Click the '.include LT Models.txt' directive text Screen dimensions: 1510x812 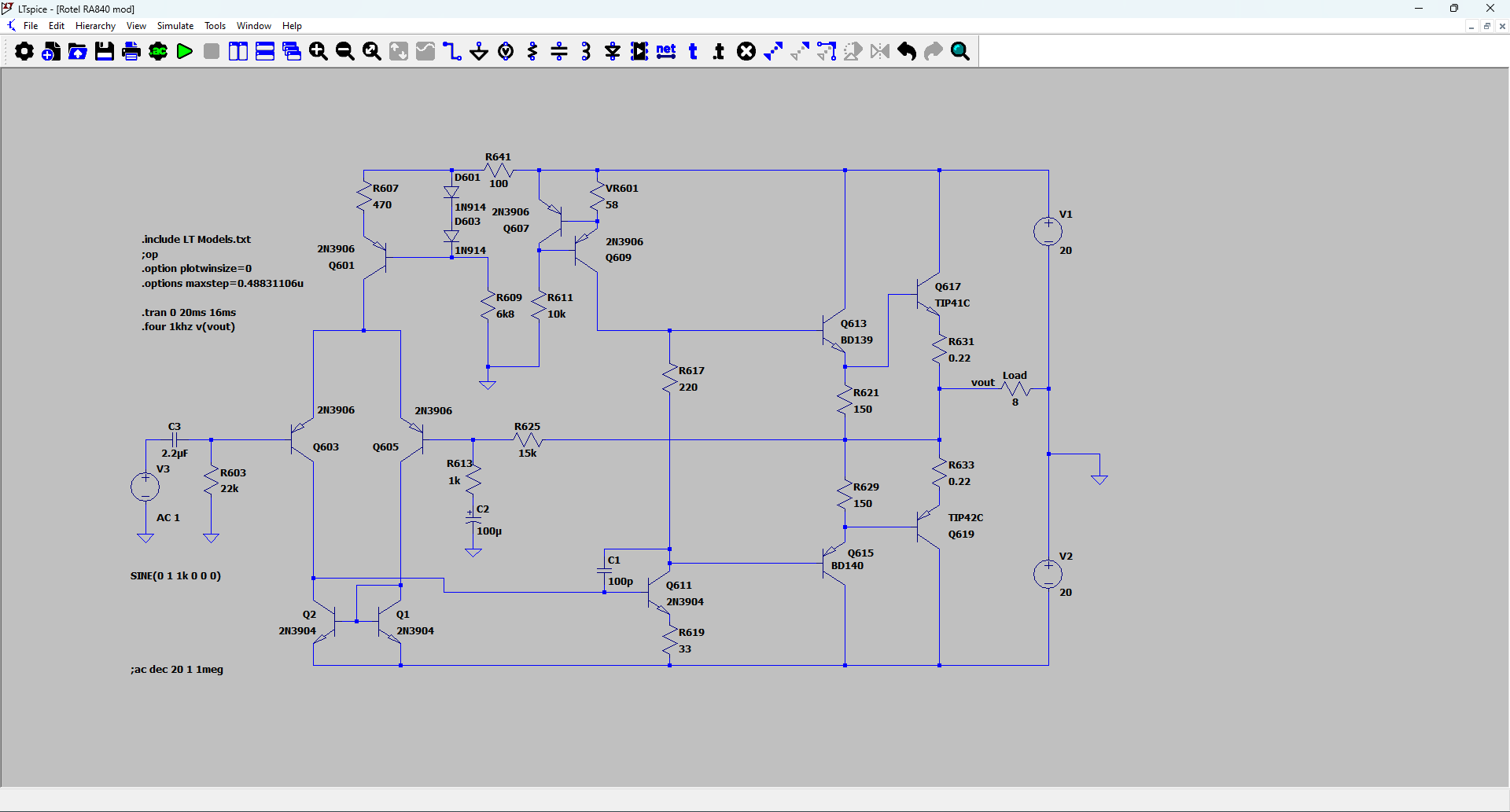197,240
